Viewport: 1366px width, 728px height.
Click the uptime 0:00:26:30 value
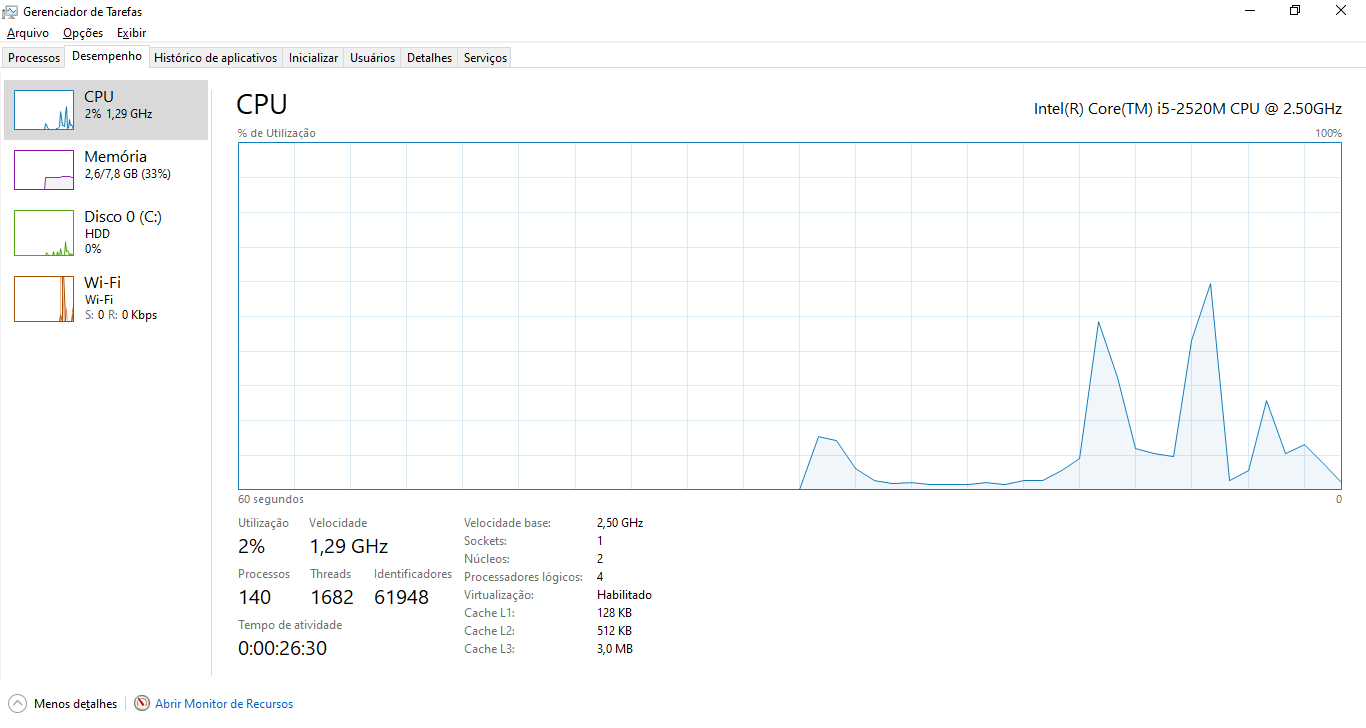click(x=282, y=648)
